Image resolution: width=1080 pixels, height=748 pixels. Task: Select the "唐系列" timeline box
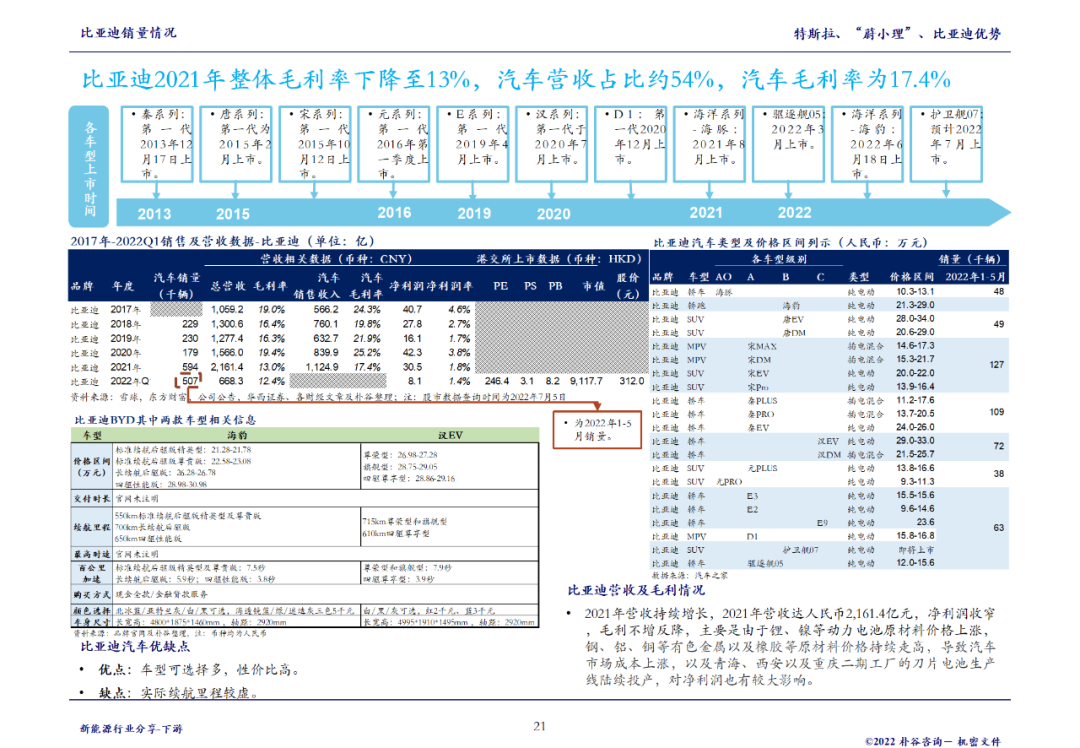click(x=236, y=144)
